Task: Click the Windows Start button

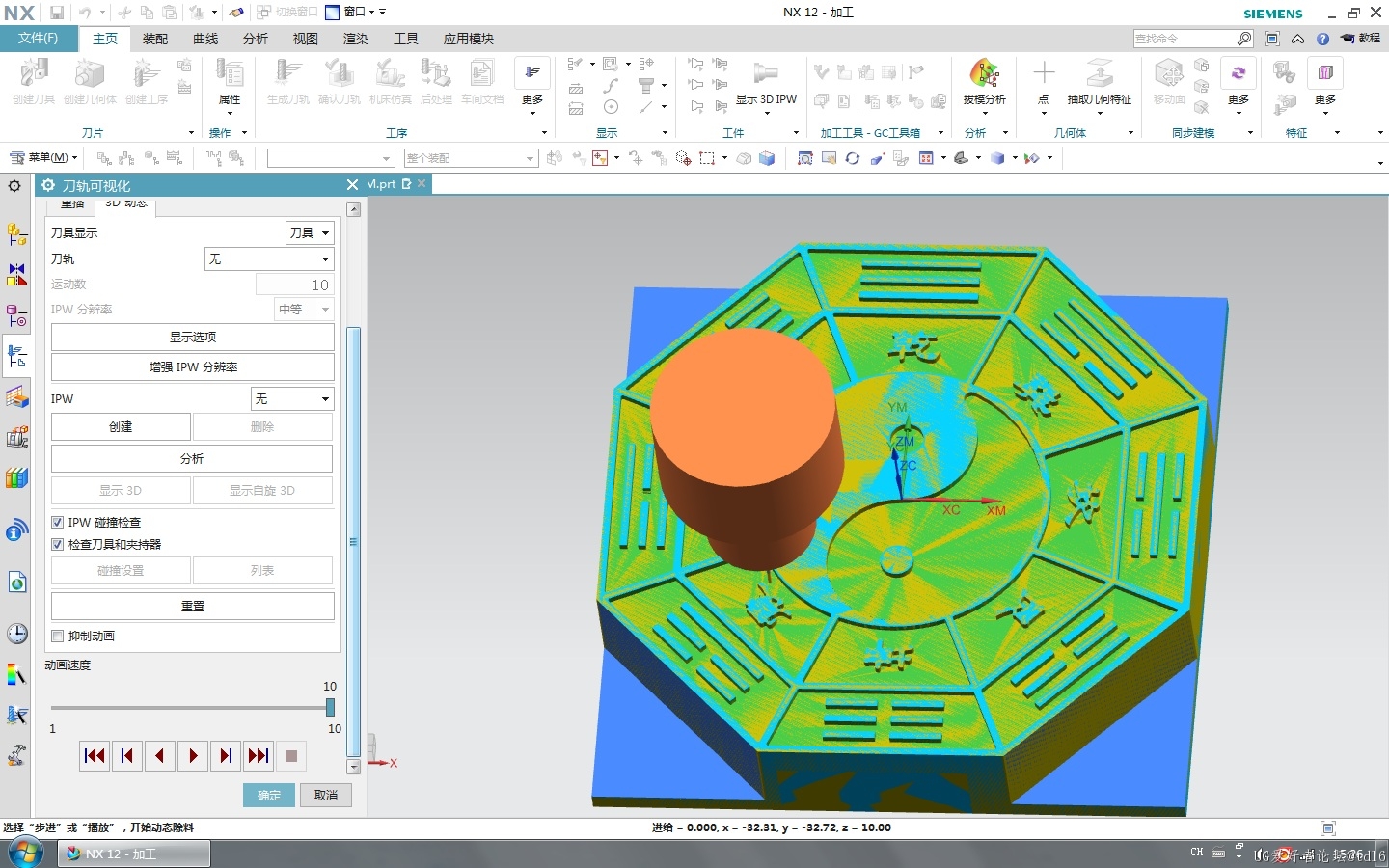Action: coord(24,854)
